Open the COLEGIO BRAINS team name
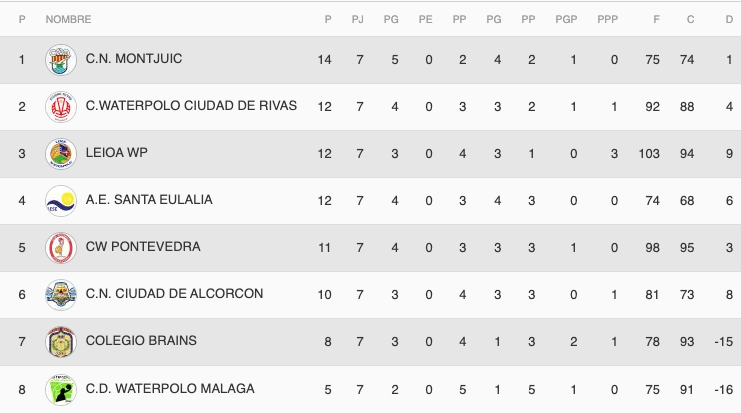 pos(141,341)
